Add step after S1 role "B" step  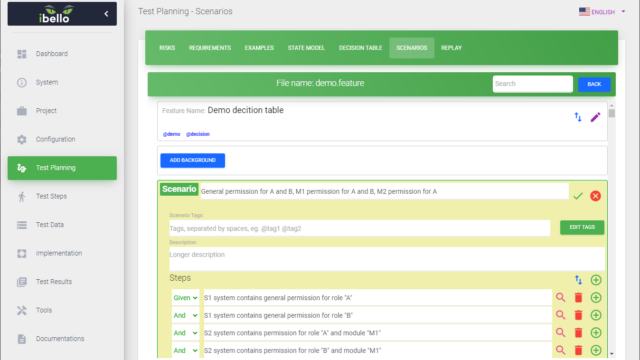click(x=596, y=315)
